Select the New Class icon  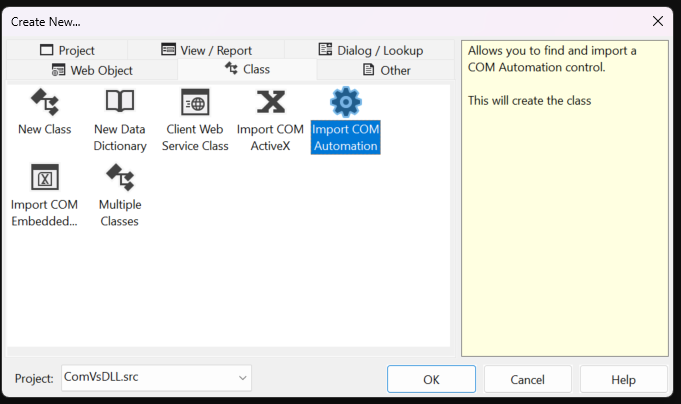click(45, 102)
